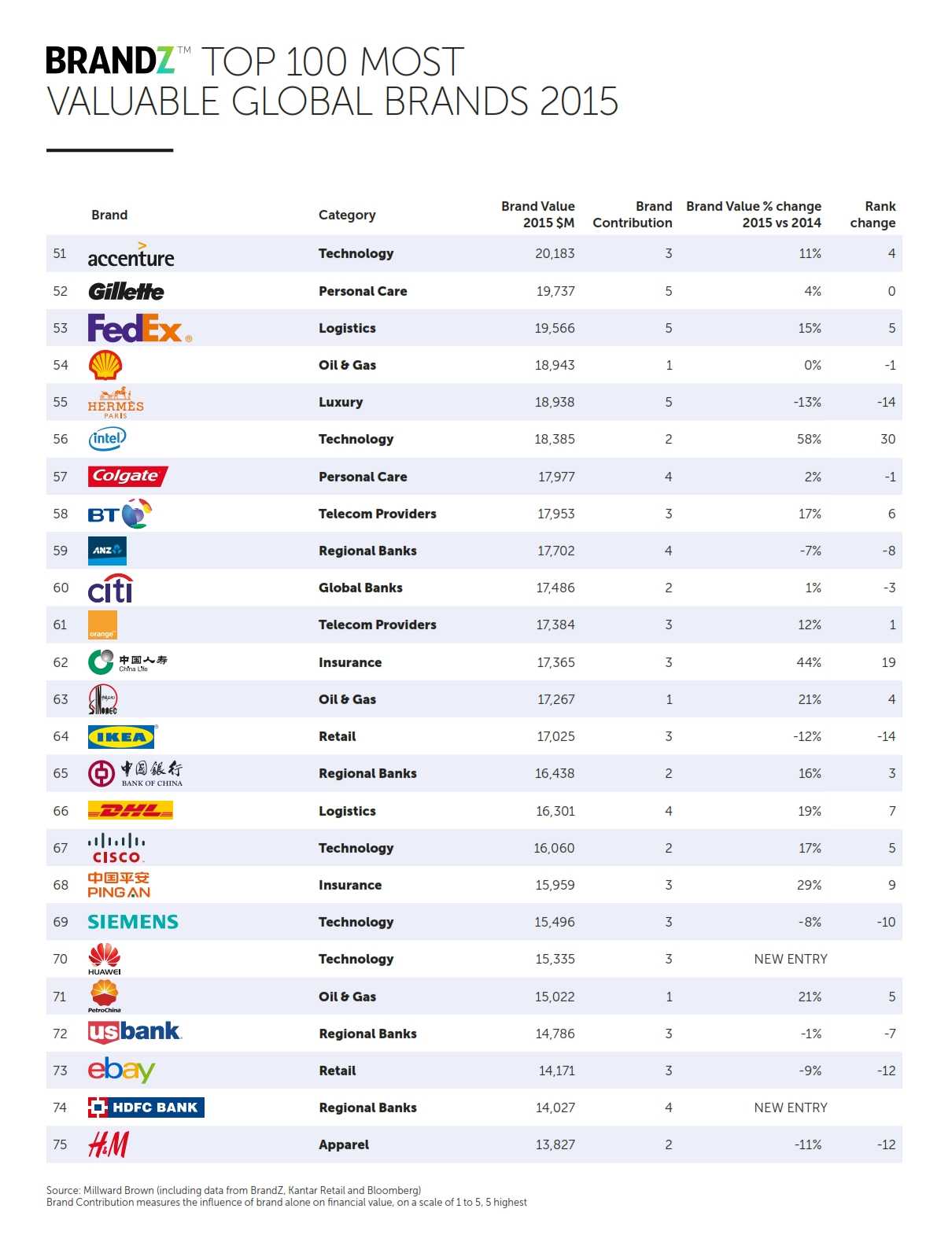Click the Colgate logo
Image resolution: width=952 pixels, height=1253 pixels.
click(127, 477)
